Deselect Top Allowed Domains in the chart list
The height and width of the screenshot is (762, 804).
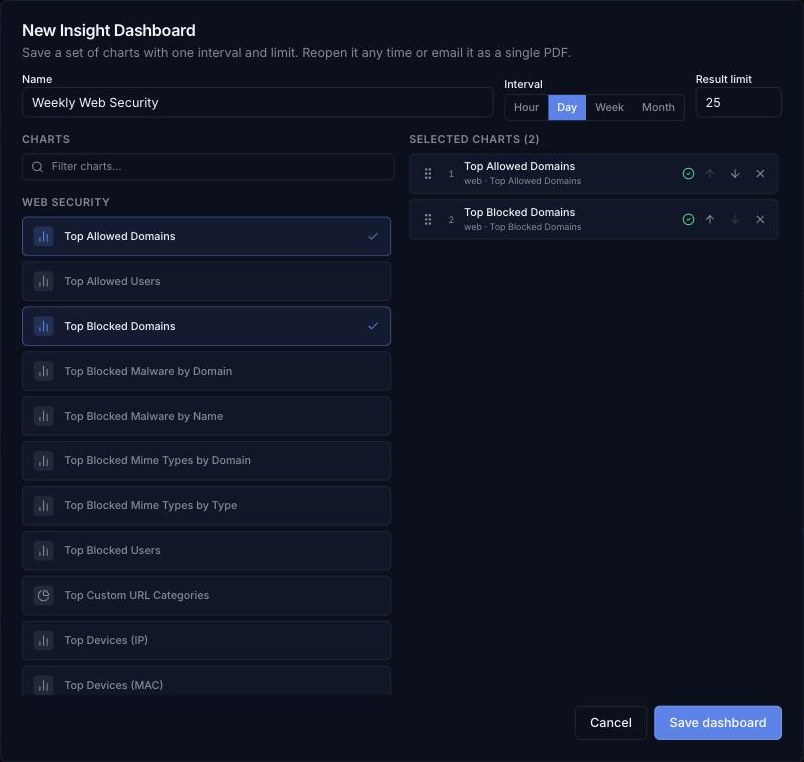(206, 236)
